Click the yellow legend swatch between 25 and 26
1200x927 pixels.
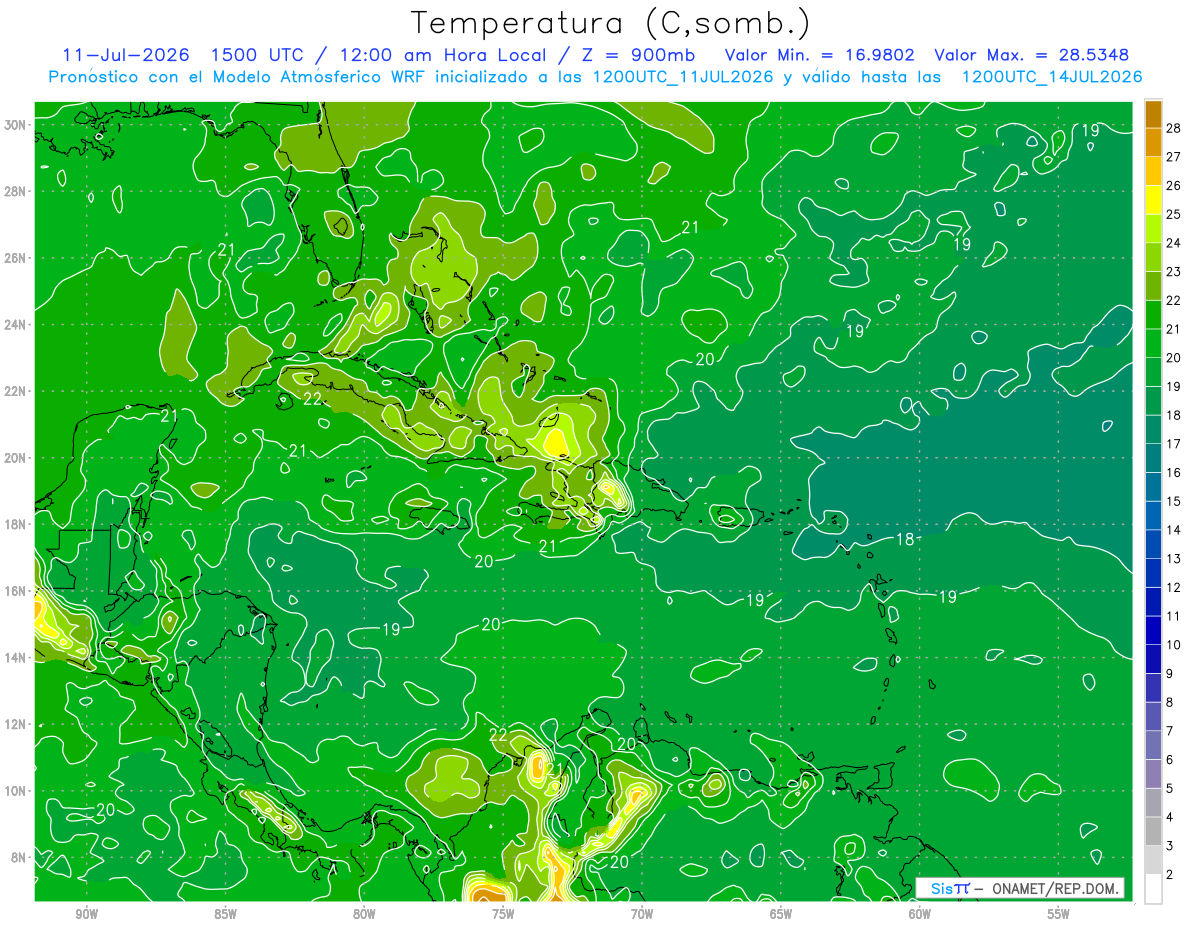[1153, 201]
